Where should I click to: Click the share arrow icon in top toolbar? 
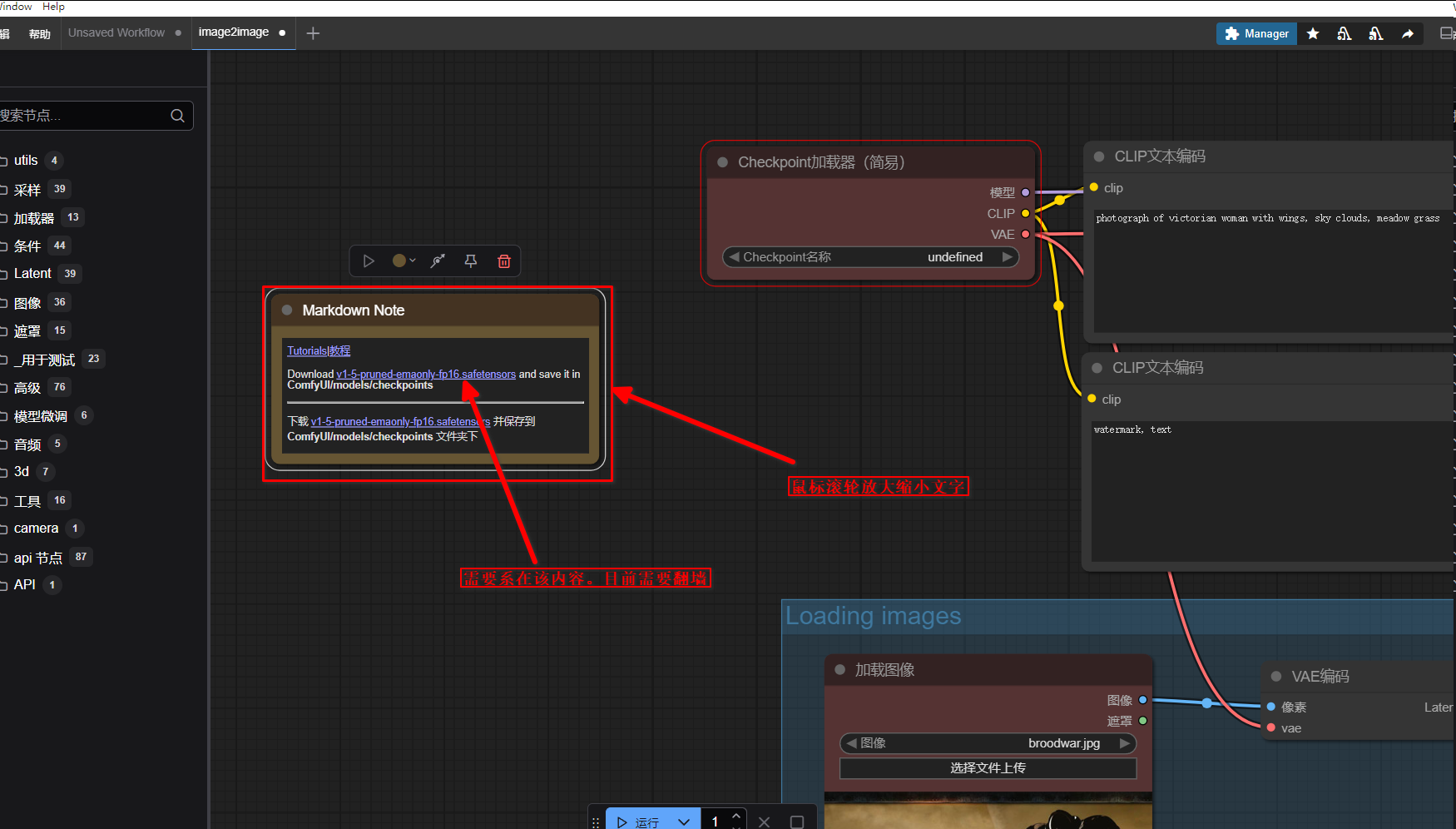pyautogui.click(x=1407, y=34)
